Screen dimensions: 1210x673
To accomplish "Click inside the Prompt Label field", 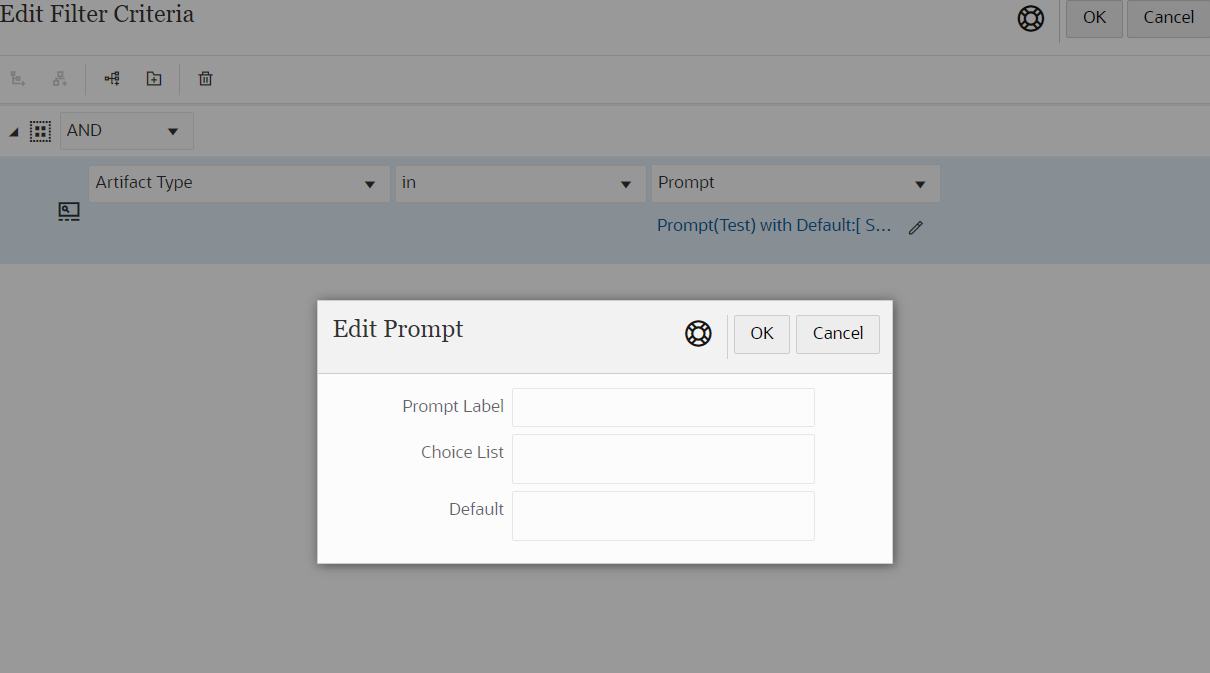I will (x=663, y=407).
